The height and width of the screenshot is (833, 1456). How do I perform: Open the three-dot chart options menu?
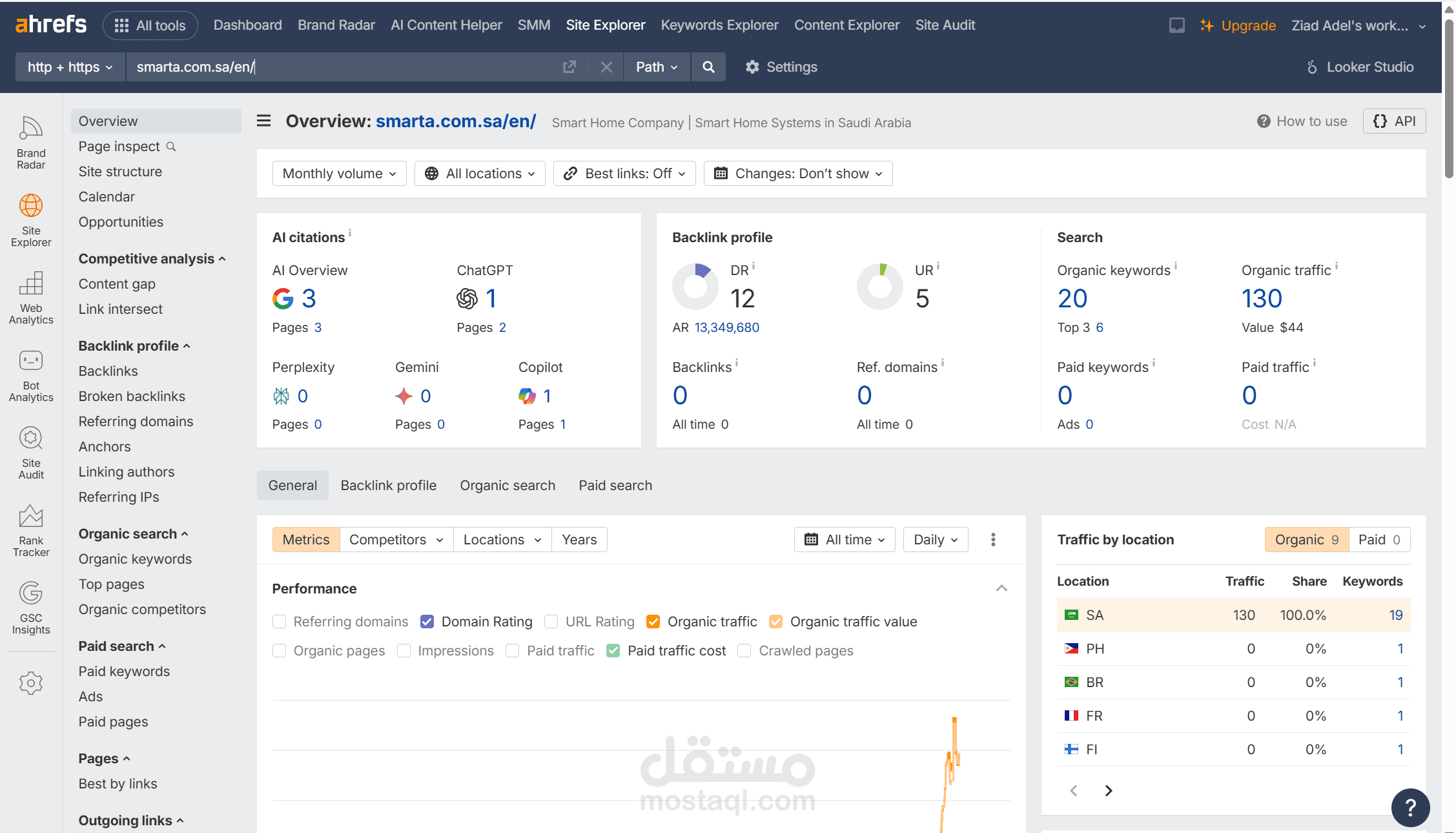tap(993, 539)
